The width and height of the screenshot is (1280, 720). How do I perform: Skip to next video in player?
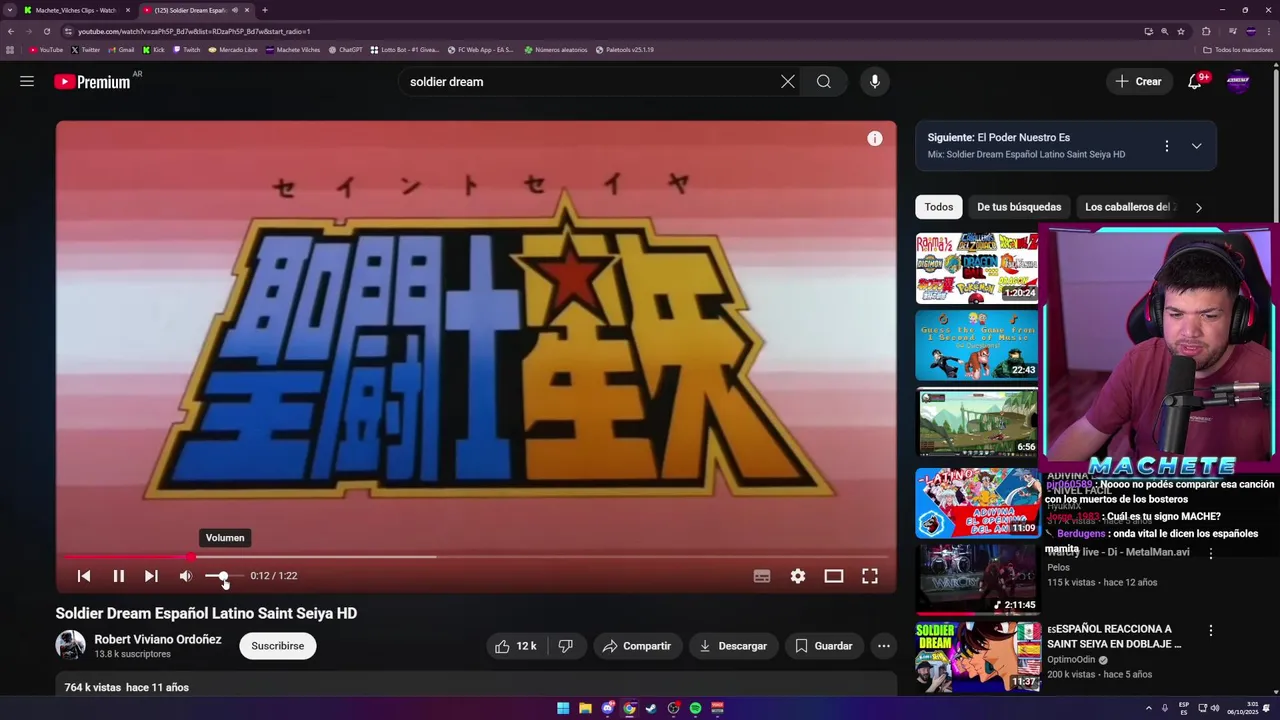[x=151, y=576]
